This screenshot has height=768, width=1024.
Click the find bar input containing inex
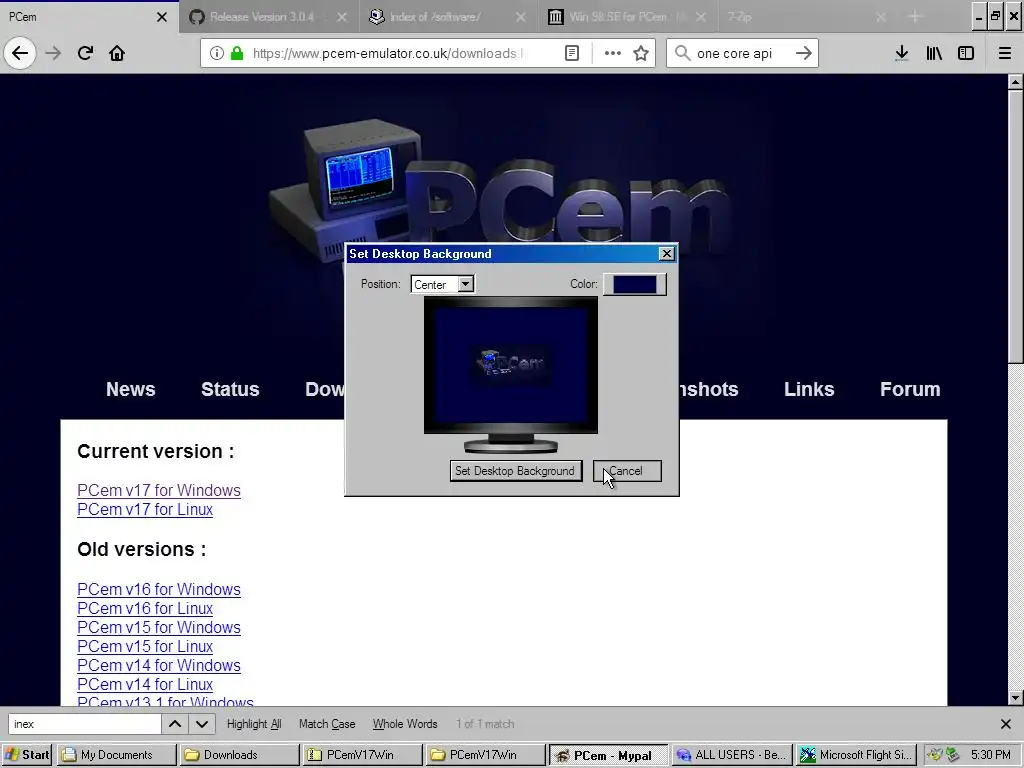[84, 724]
